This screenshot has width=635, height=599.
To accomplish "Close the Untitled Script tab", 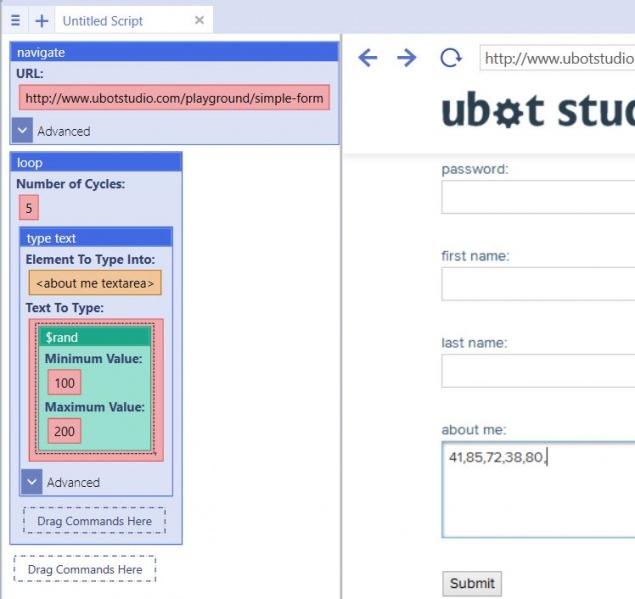I will (x=199, y=20).
